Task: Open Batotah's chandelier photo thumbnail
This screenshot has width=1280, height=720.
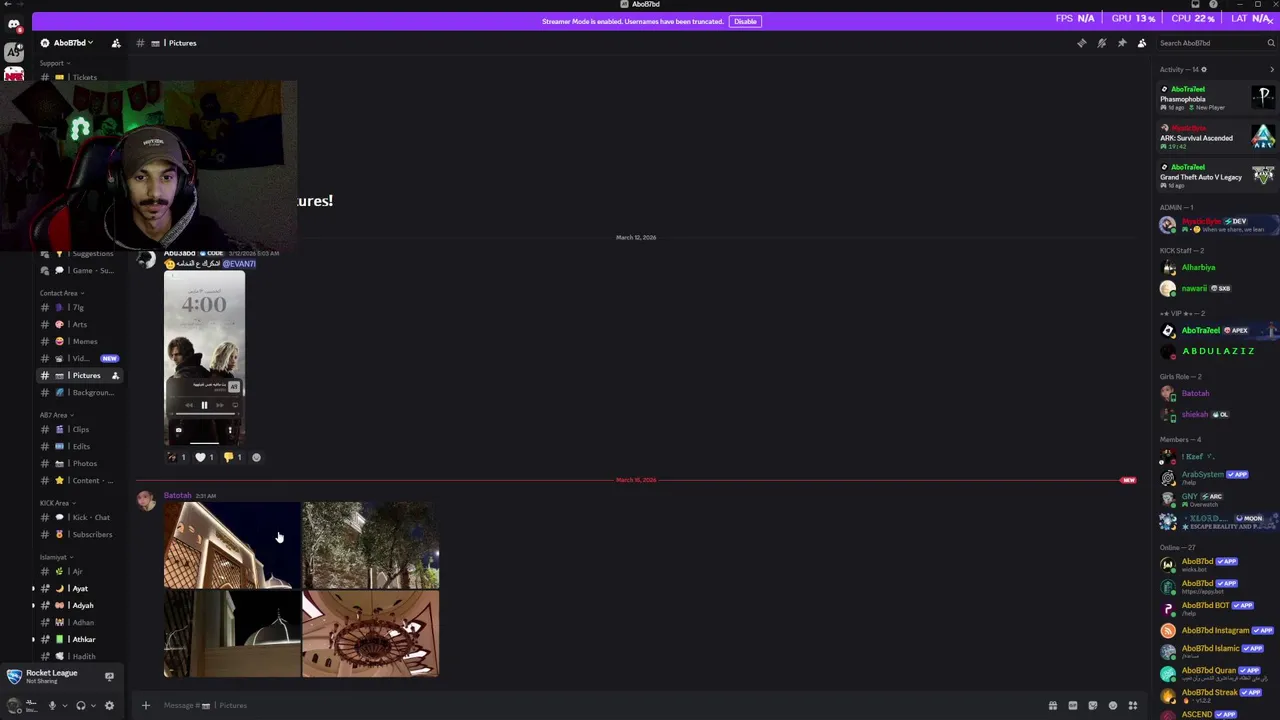Action: (x=371, y=634)
